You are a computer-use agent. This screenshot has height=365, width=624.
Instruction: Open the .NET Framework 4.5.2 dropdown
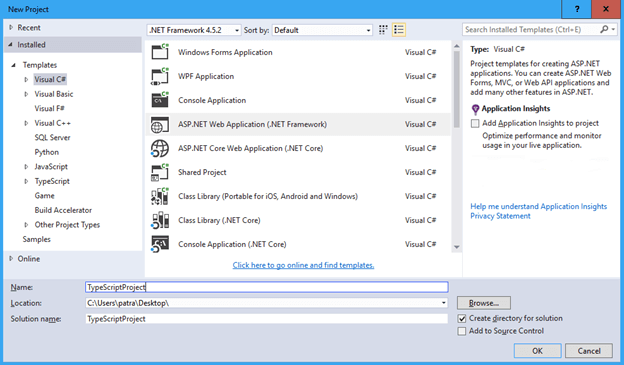194,30
